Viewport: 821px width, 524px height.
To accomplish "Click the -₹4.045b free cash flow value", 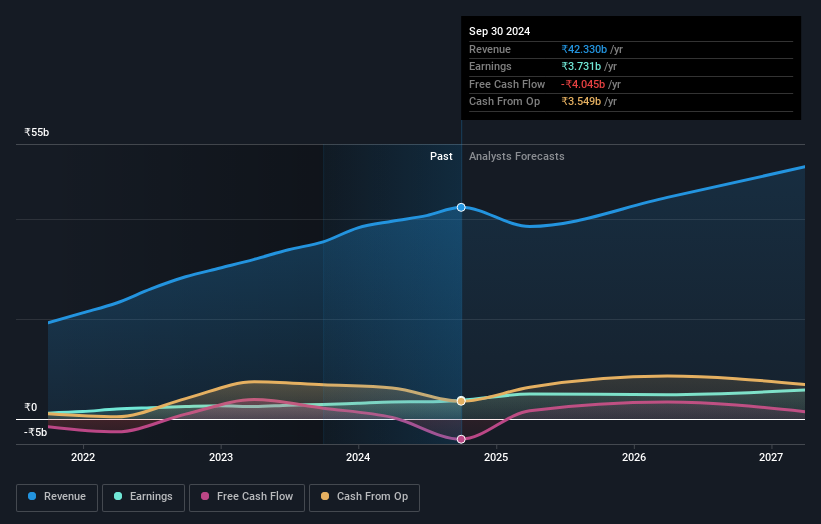I will 583,84.
